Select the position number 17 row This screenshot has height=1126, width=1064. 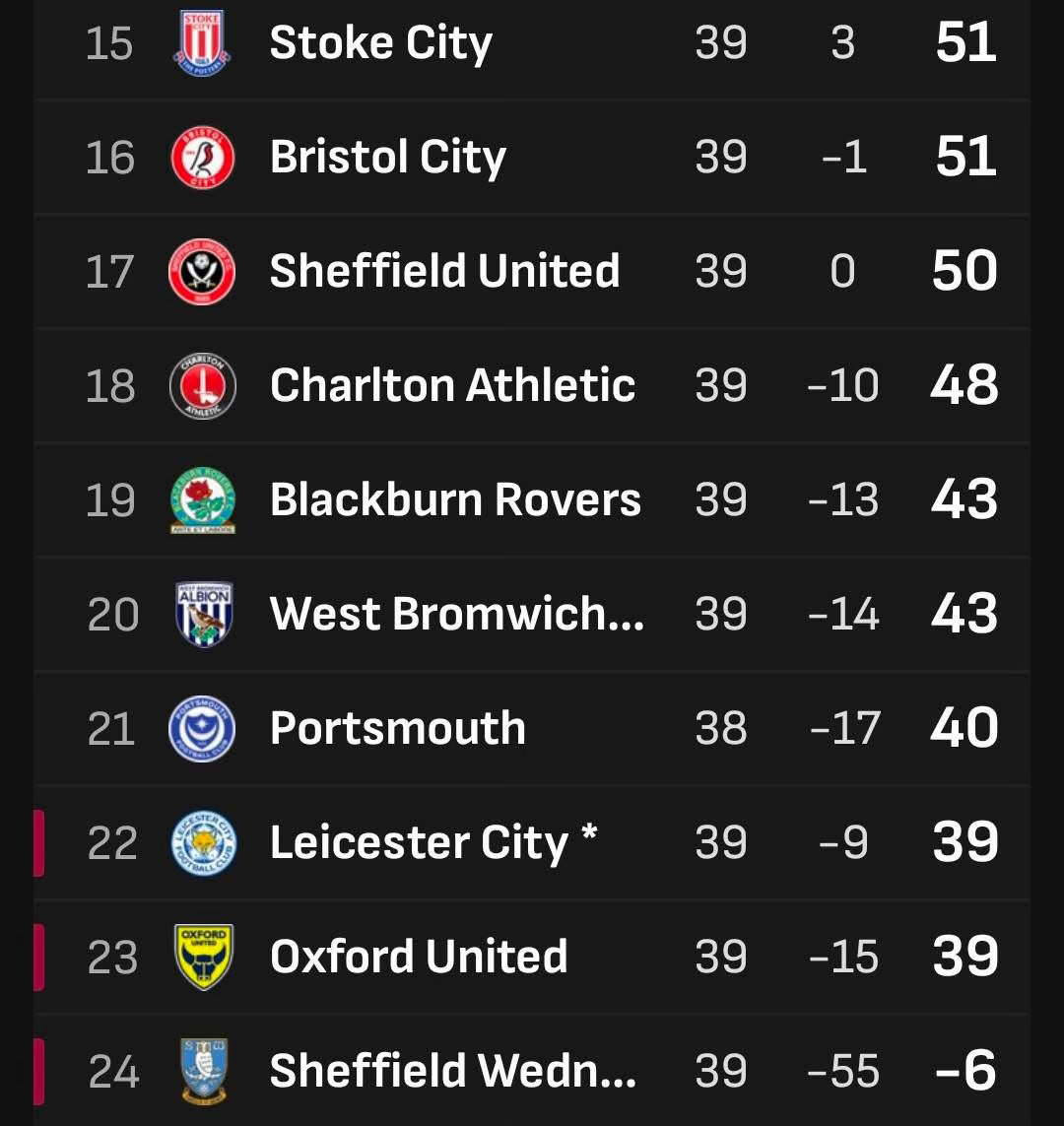click(x=532, y=272)
